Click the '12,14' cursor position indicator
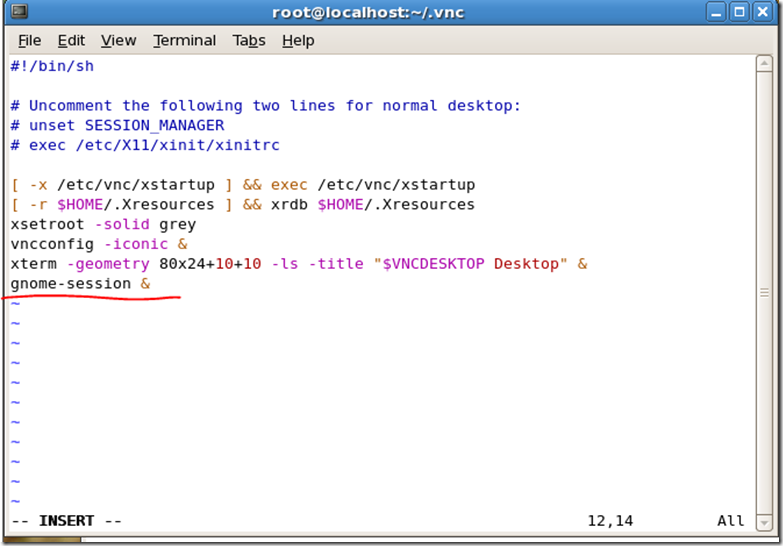783x546 pixels. pos(610,521)
